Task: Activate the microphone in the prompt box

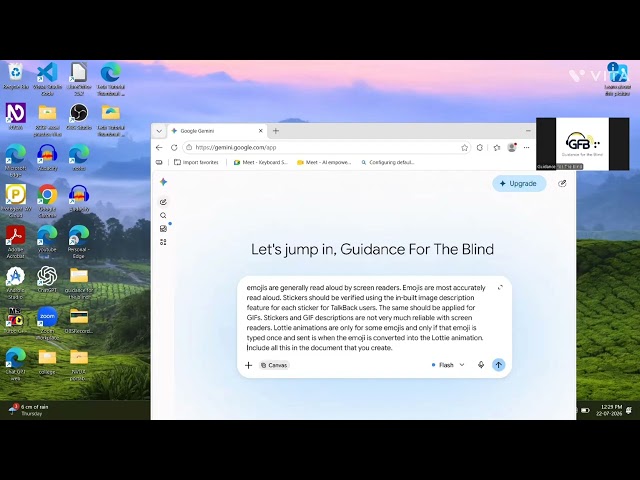Action: (x=481, y=365)
